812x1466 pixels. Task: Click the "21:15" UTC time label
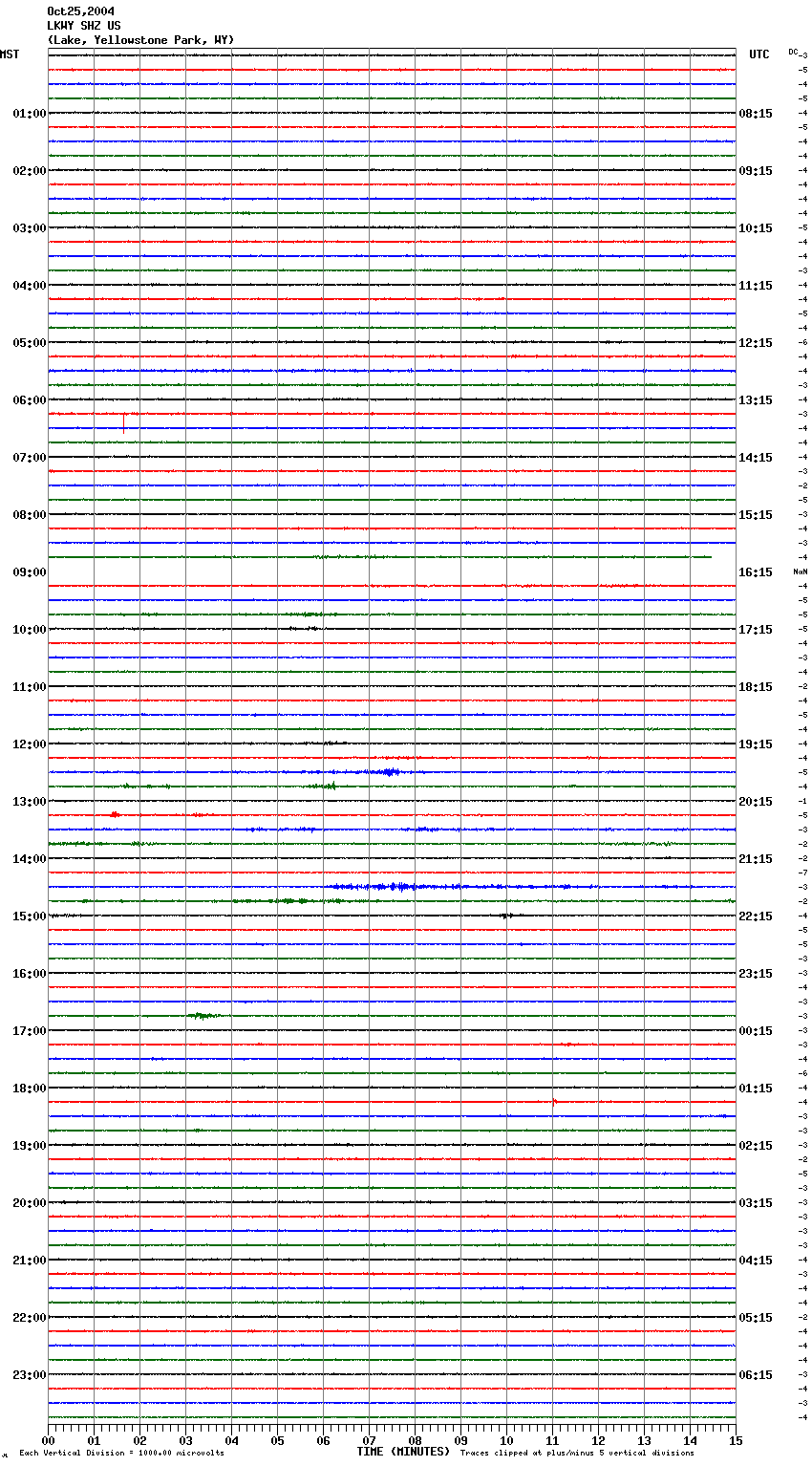click(x=756, y=859)
